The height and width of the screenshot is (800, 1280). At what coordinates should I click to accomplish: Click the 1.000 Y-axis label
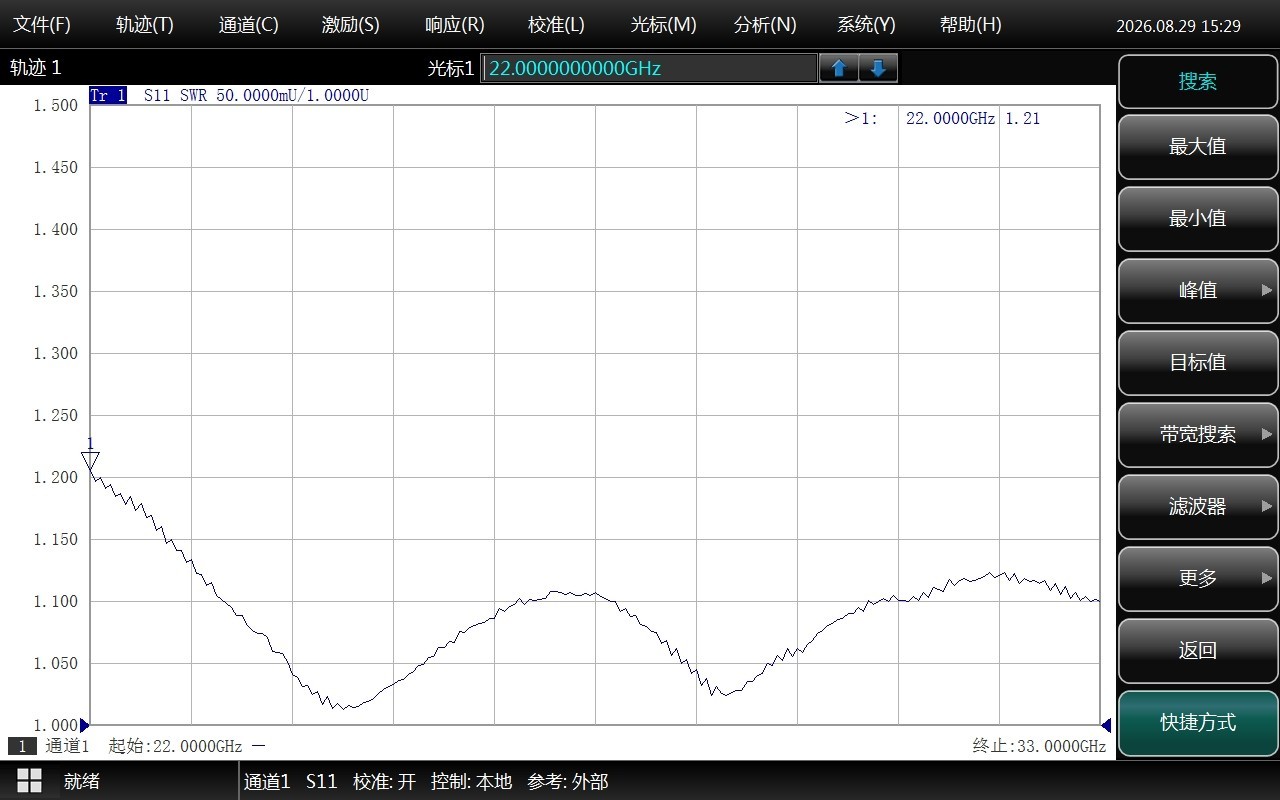click(x=56, y=725)
